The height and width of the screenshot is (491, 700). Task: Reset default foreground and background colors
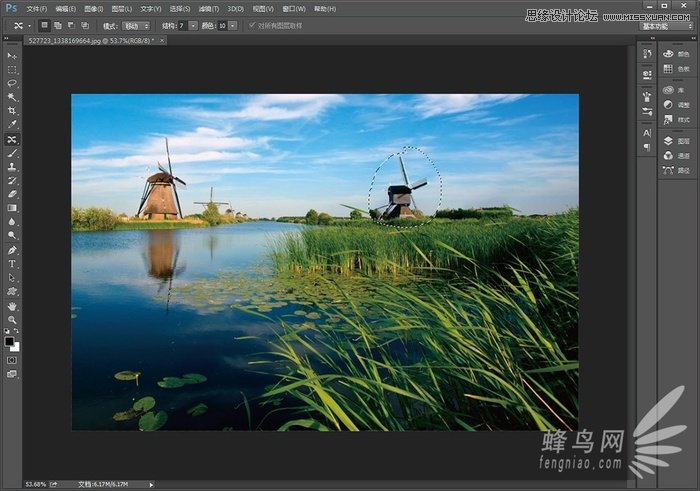click(7, 331)
